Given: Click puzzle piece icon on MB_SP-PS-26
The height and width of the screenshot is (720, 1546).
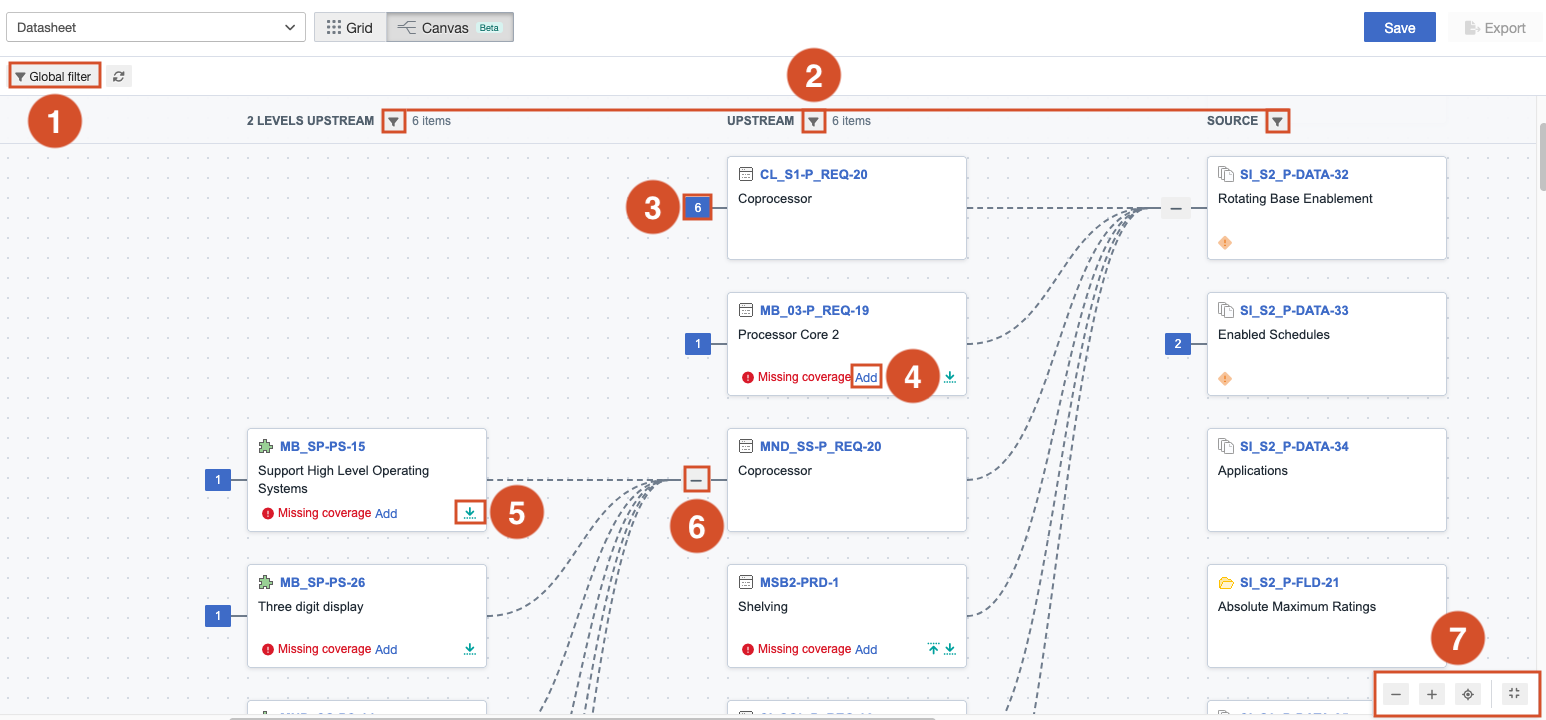Looking at the screenshot, I should click(x=266, y=582).
